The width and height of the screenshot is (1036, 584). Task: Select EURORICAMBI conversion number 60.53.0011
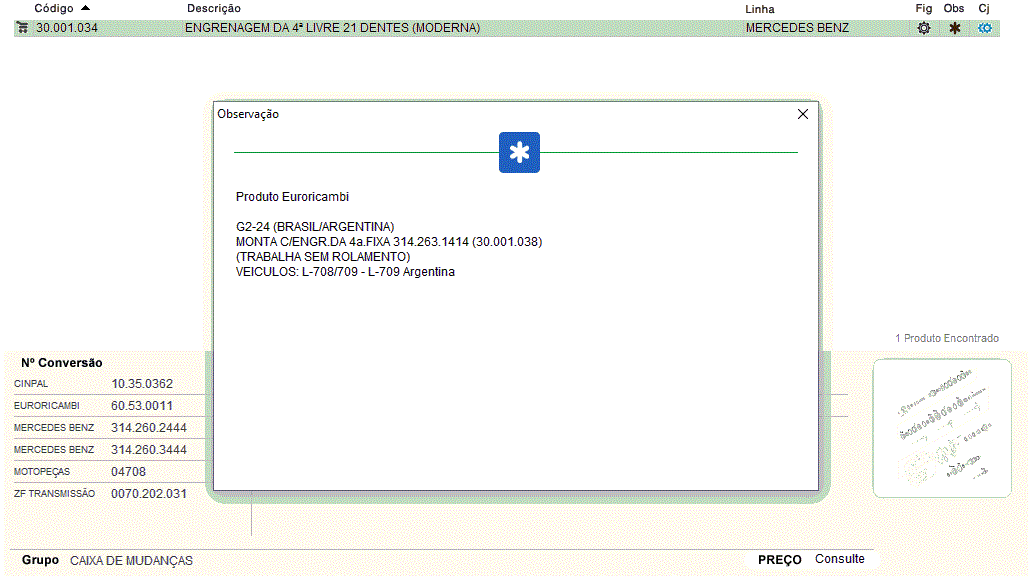142,406
